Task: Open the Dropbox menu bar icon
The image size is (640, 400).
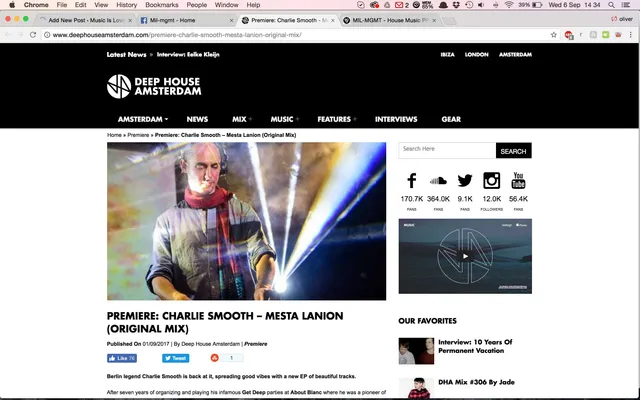Action: click(x=456, y=5)
